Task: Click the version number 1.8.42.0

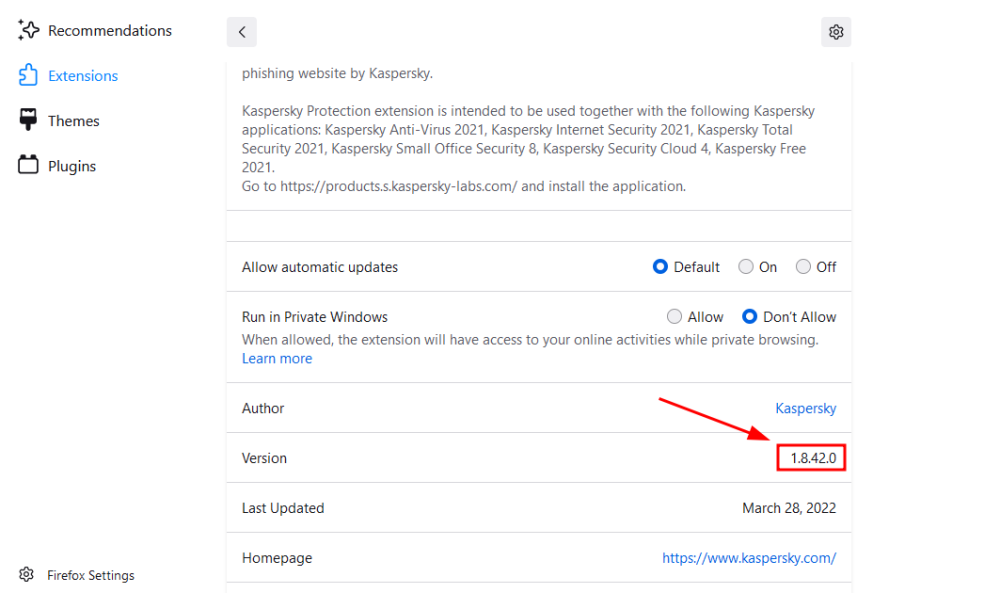Action: (812, 458)
